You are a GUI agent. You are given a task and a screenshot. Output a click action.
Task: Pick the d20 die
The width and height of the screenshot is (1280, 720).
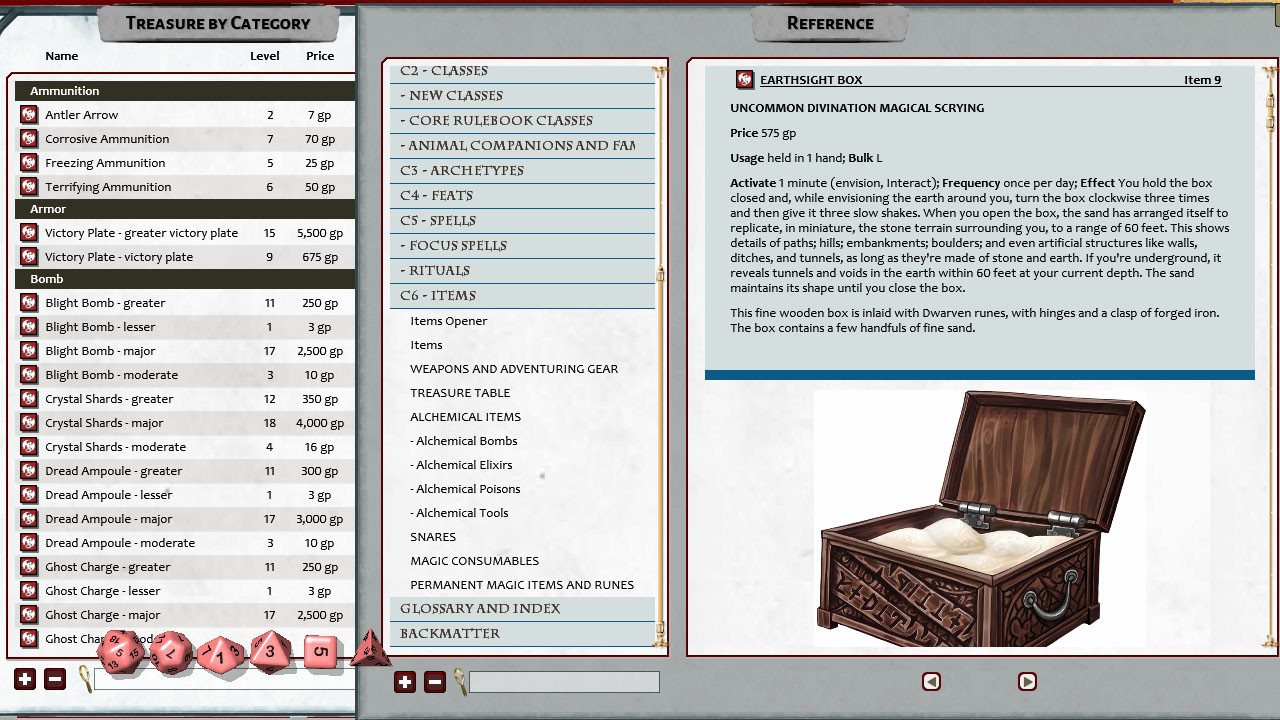121,652
